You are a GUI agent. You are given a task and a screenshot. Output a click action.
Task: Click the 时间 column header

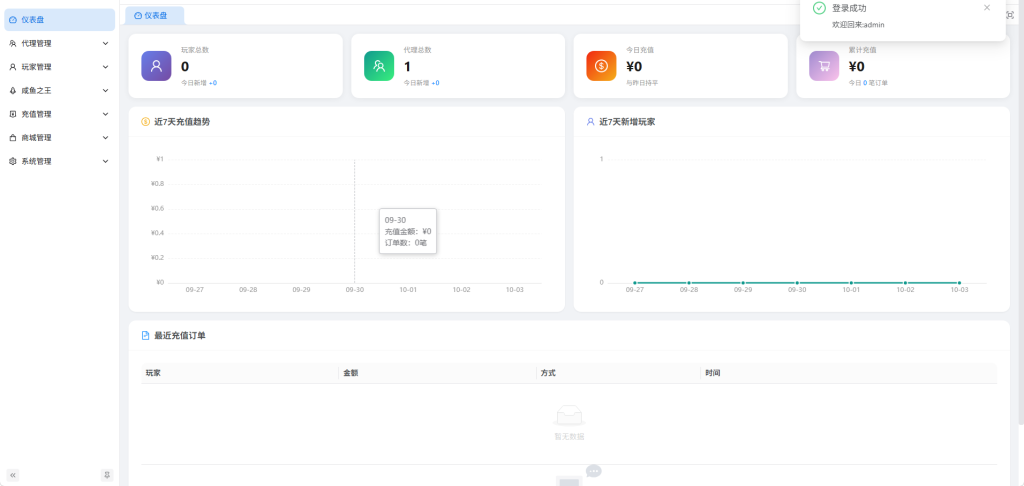point(712,373)
